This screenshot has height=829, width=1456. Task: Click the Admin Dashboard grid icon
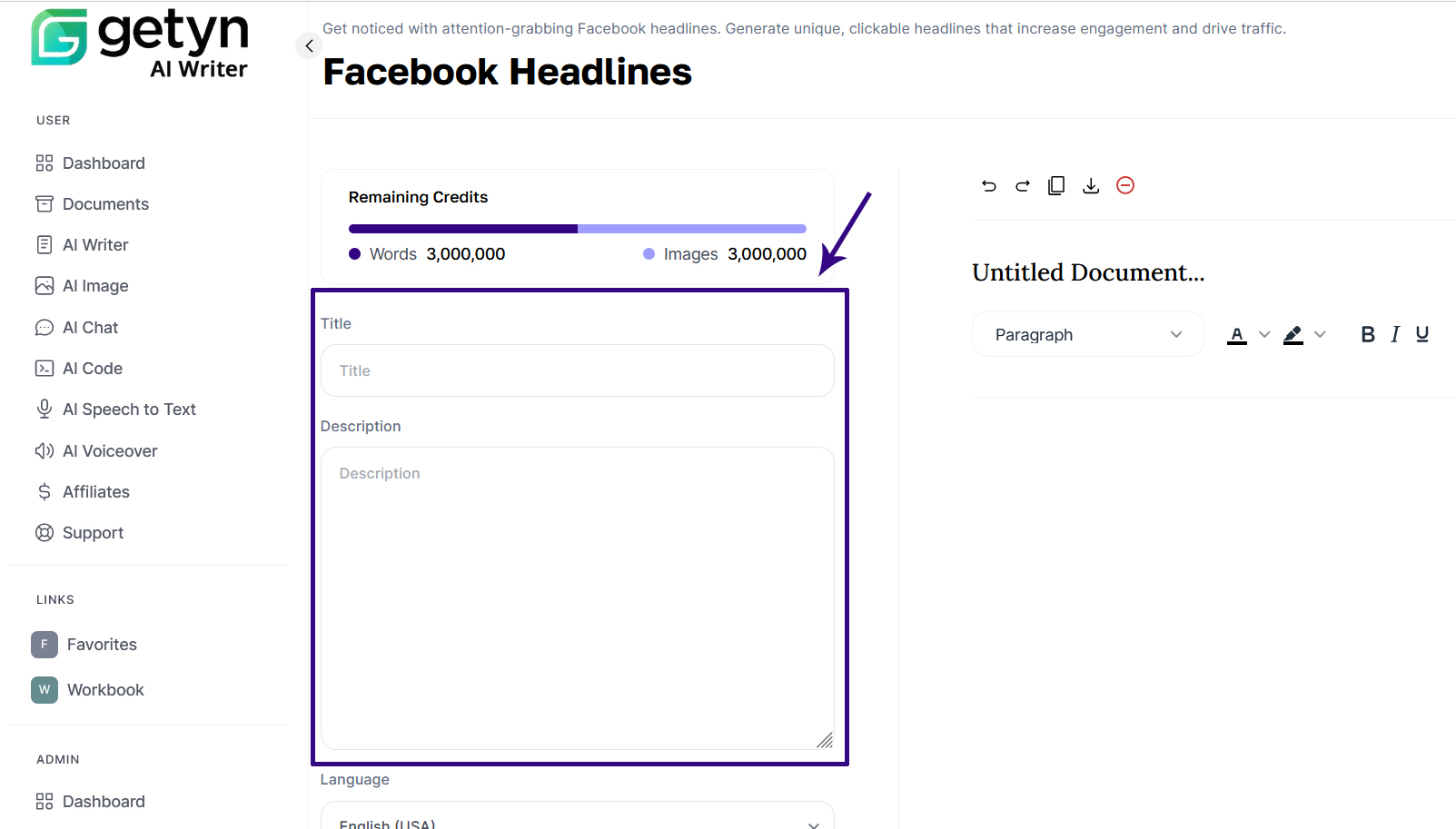click(x=45, y=802)
